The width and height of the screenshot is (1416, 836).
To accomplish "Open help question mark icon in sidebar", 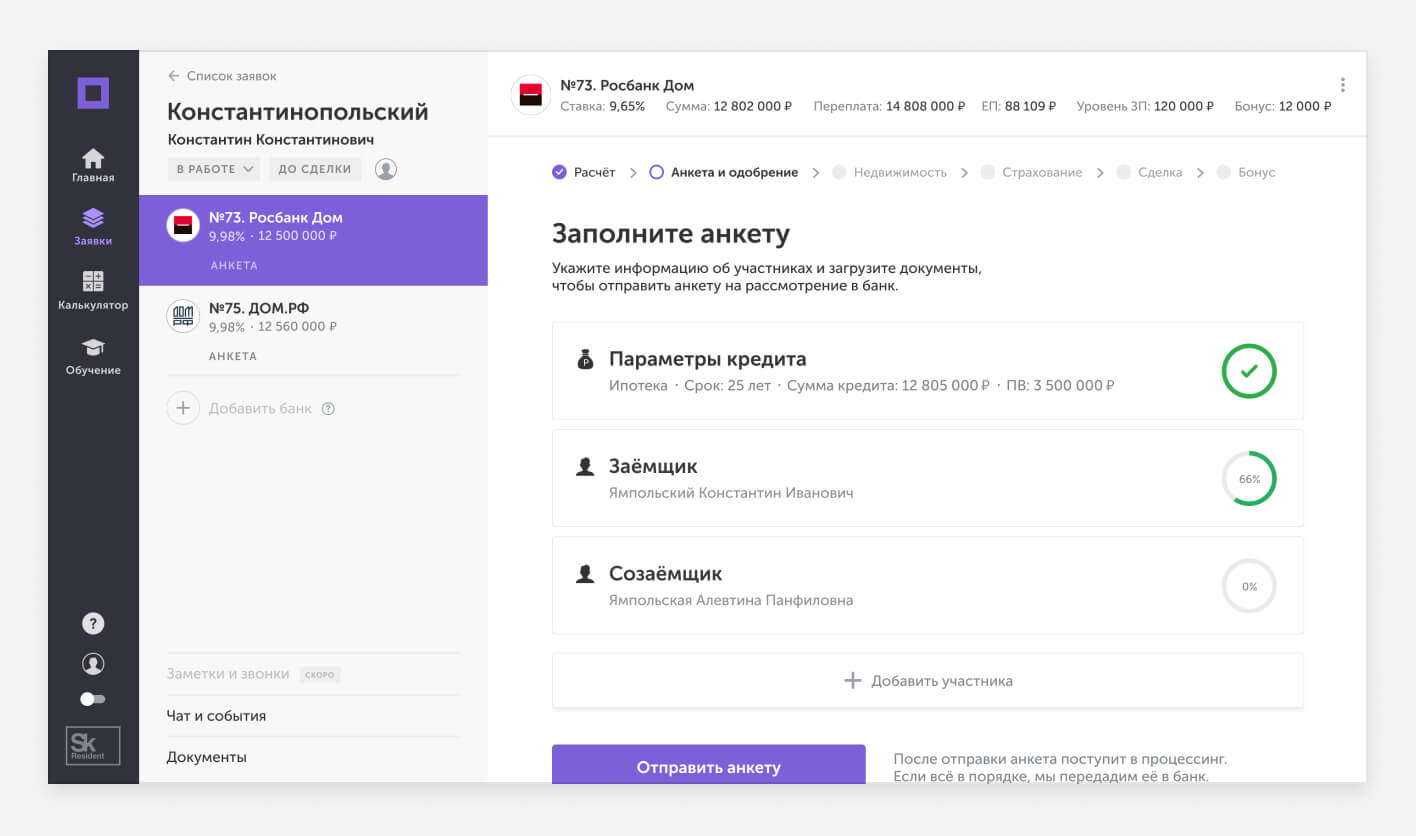I will 93,624.
